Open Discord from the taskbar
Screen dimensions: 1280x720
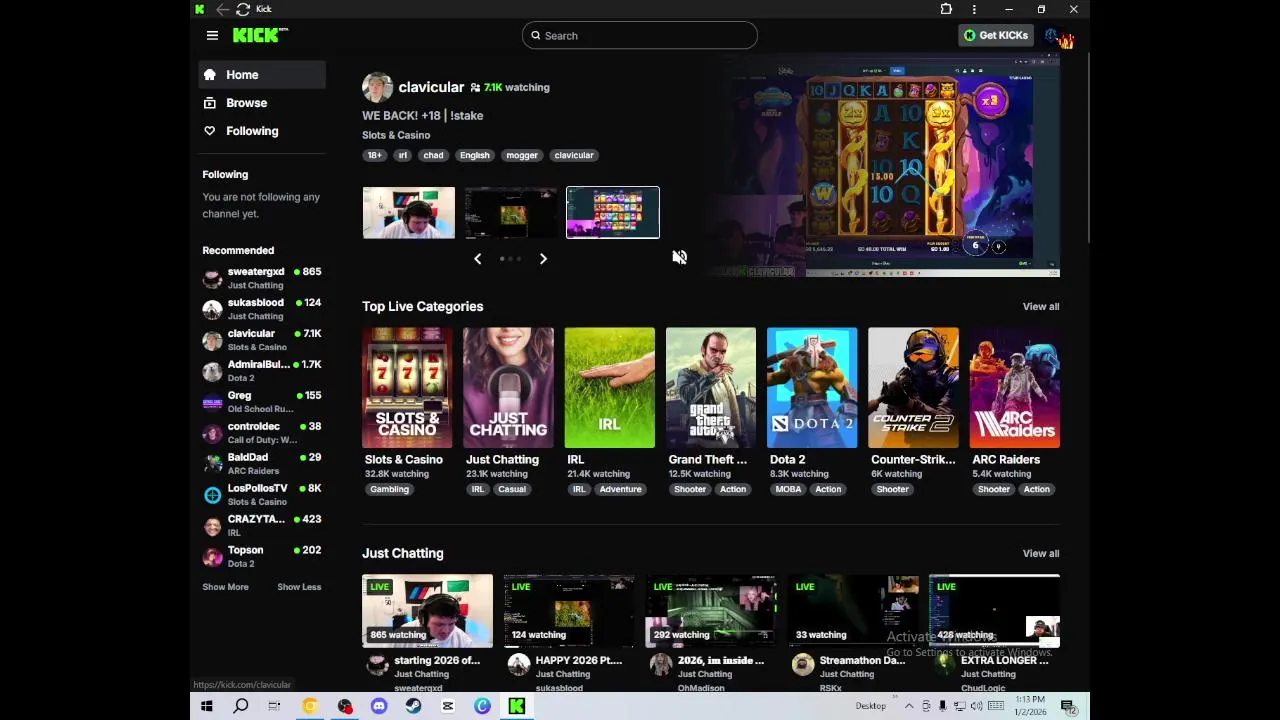click(379, 706)
